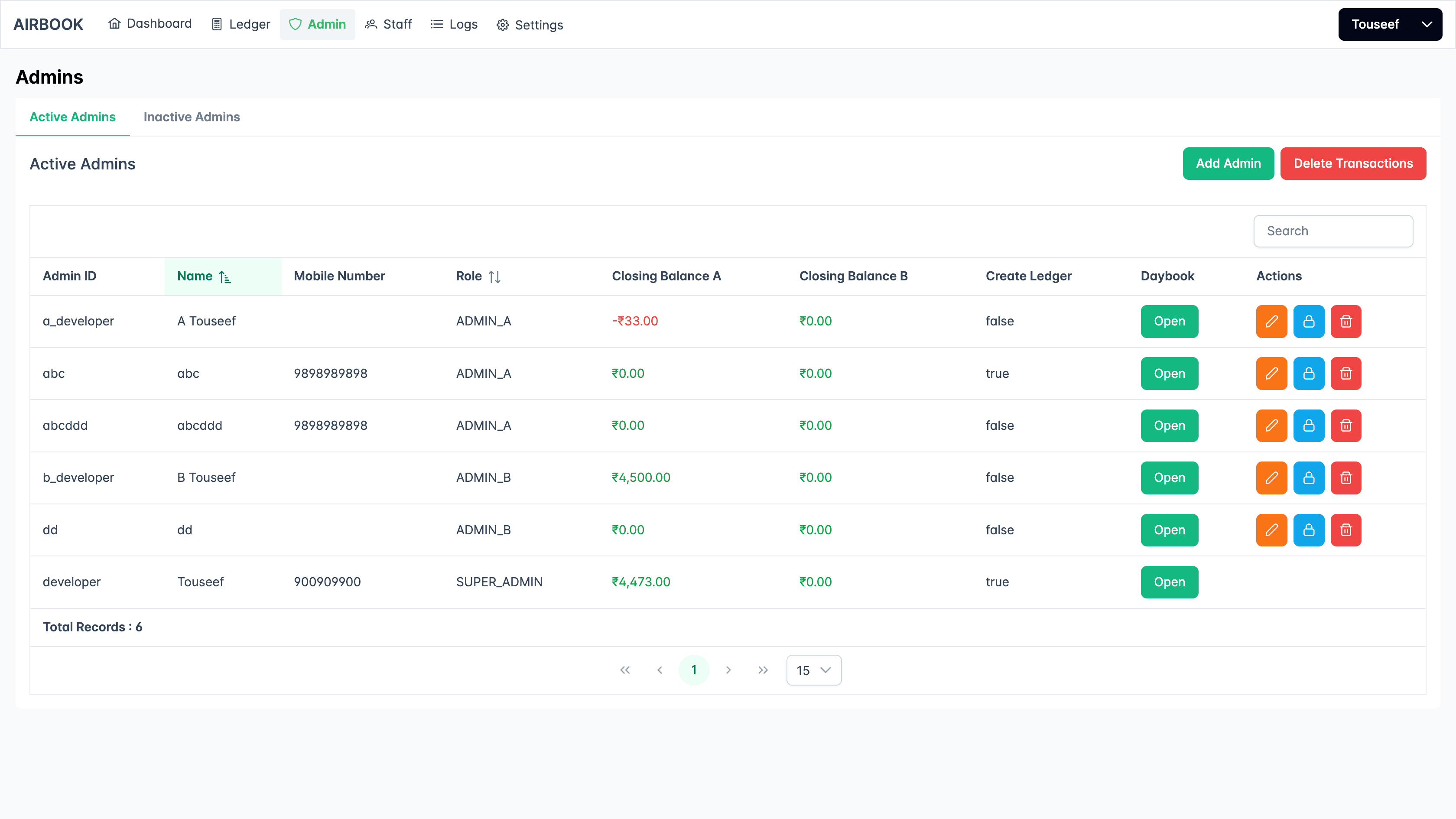
Task: Select the Ledger icon in the top nav
Action: 218,24
